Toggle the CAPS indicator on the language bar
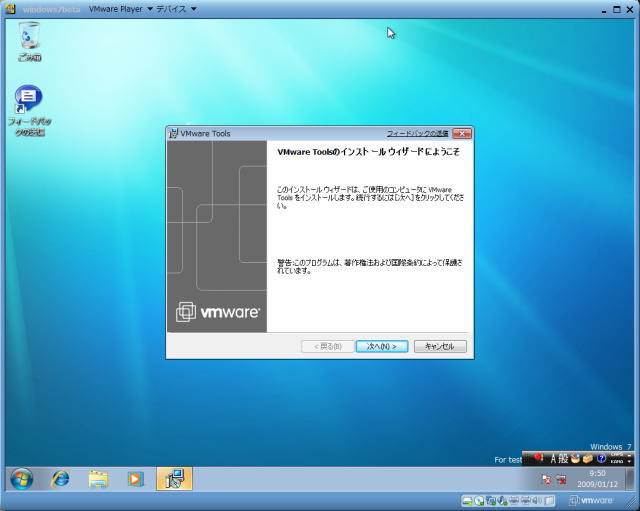 click(x=617, y=454)
